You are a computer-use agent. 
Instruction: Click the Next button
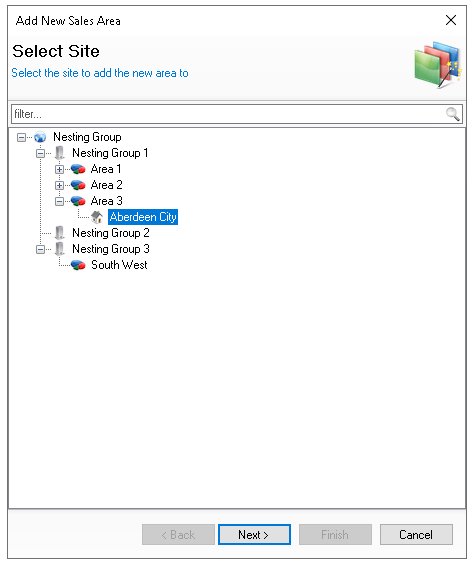pyautogui.click(x=254, y=534)
